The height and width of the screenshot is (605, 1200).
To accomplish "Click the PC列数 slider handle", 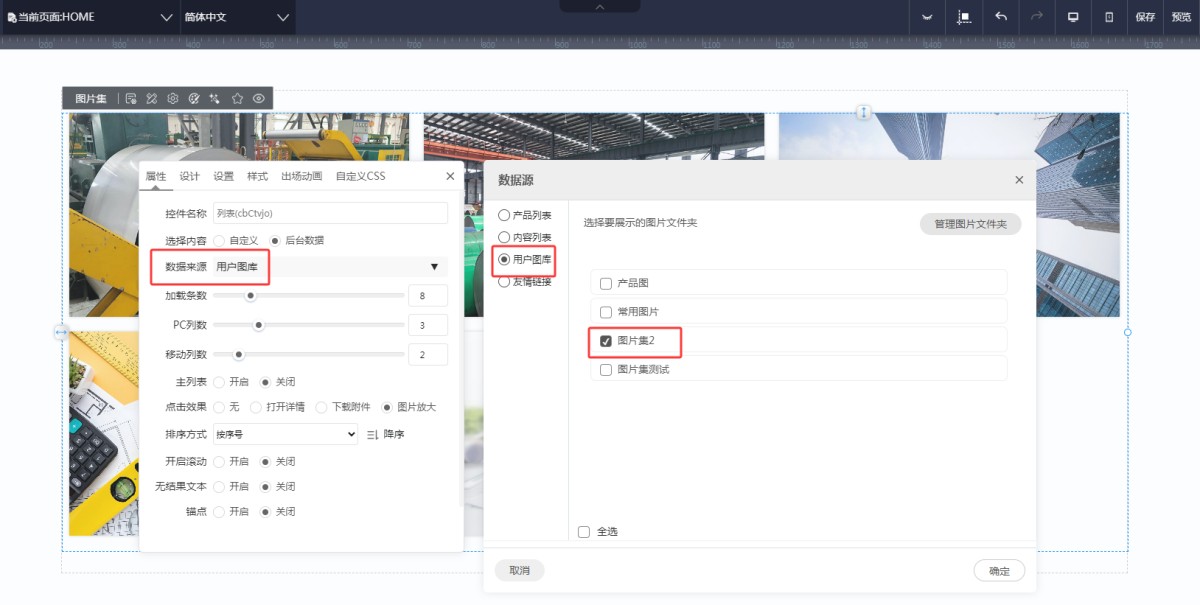I will (258, 325).
